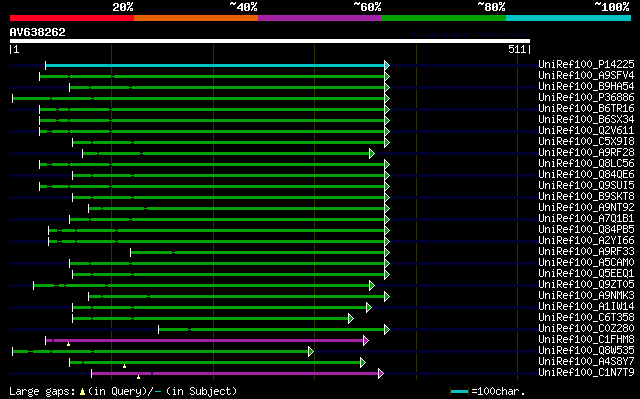Open the UniRef100_A9SFV4 entry

[586, 75]
